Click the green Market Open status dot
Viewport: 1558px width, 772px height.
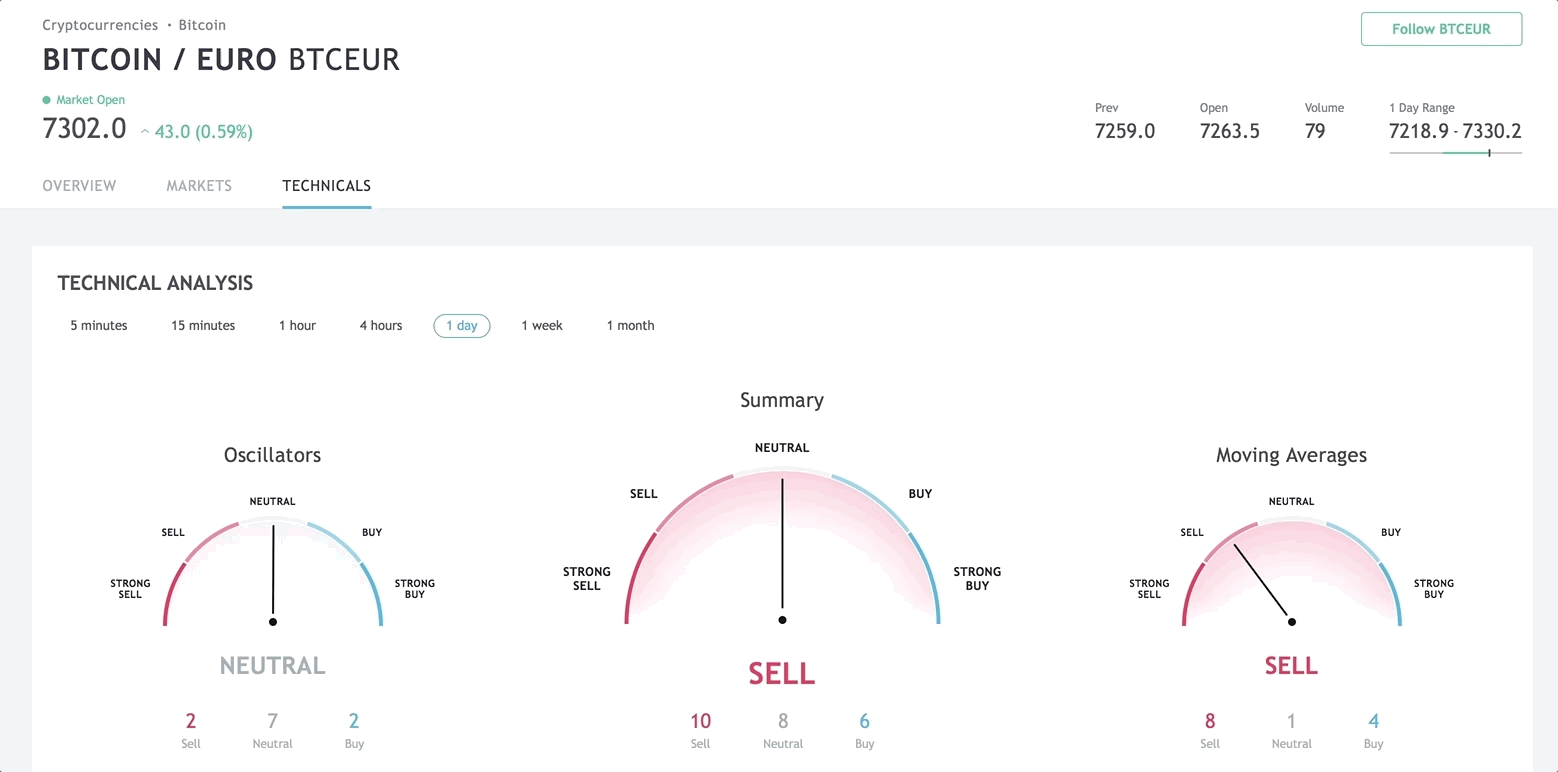click(46, 100)
